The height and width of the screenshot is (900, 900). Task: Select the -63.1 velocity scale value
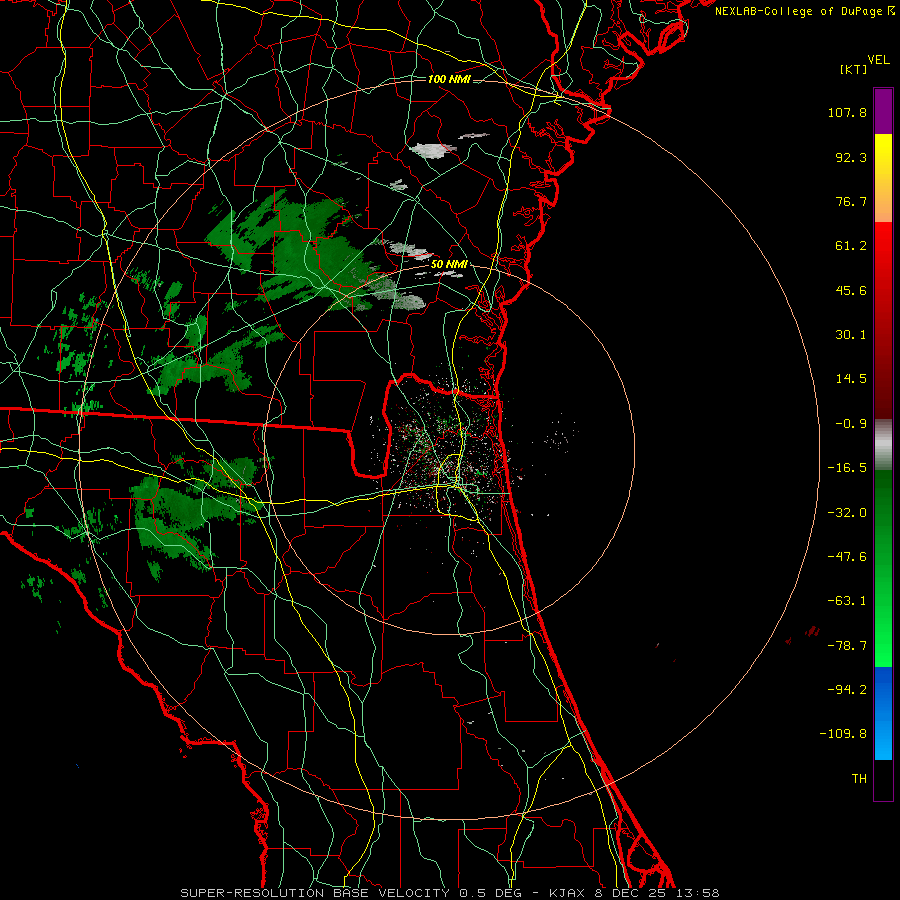tap(847, 601)
